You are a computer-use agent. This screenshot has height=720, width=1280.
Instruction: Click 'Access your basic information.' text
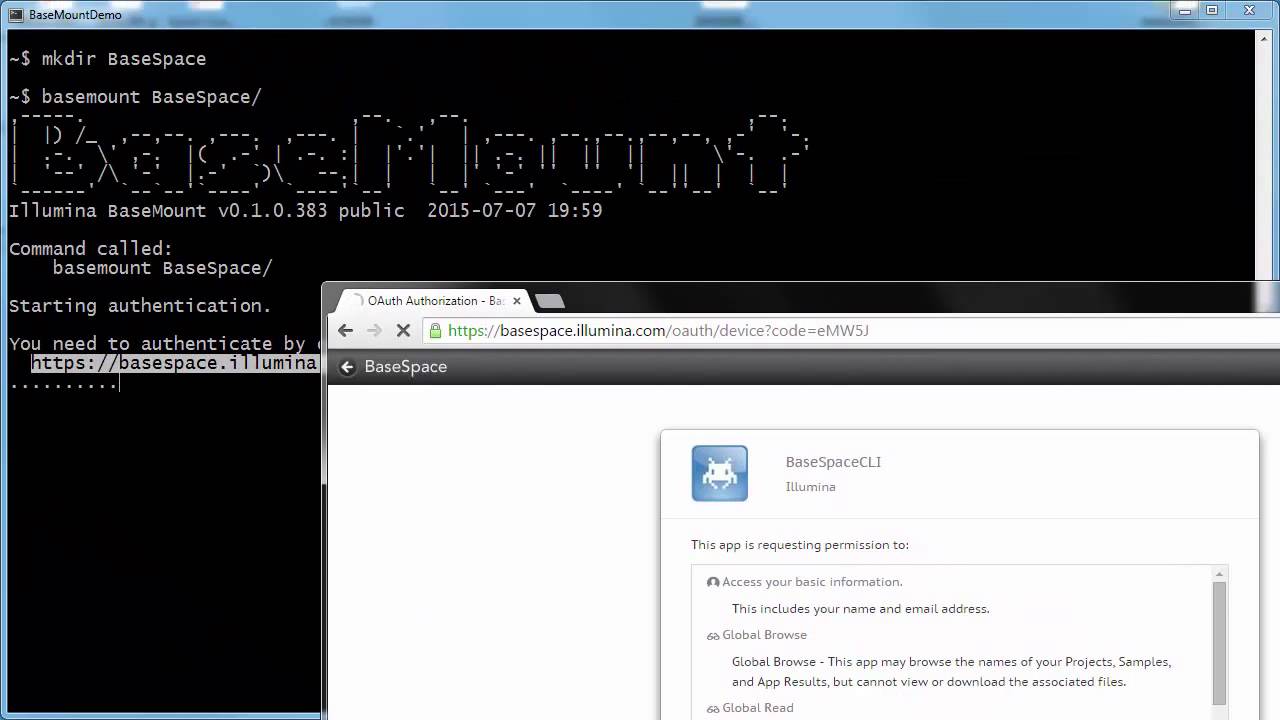(x=812, y=582)
